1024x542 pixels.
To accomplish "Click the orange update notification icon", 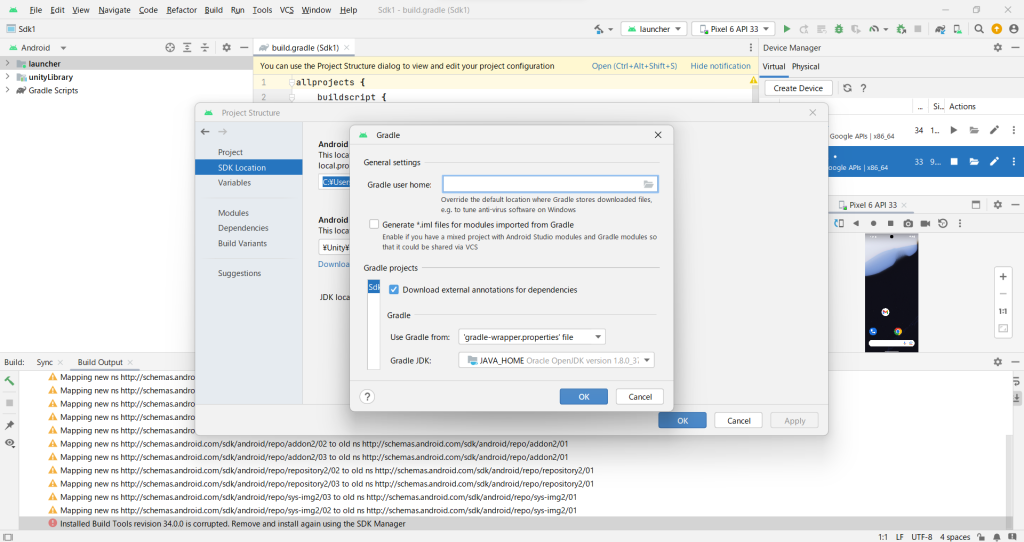I will pos(997,29).
